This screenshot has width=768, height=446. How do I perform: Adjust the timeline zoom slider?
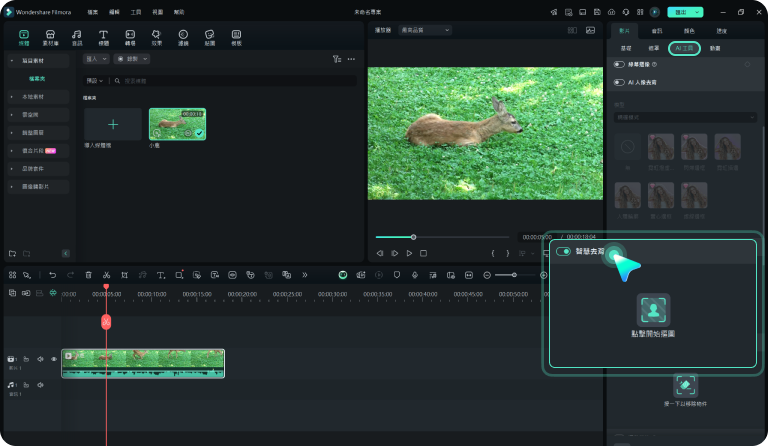pyautogui.click(x=514, y=275)
